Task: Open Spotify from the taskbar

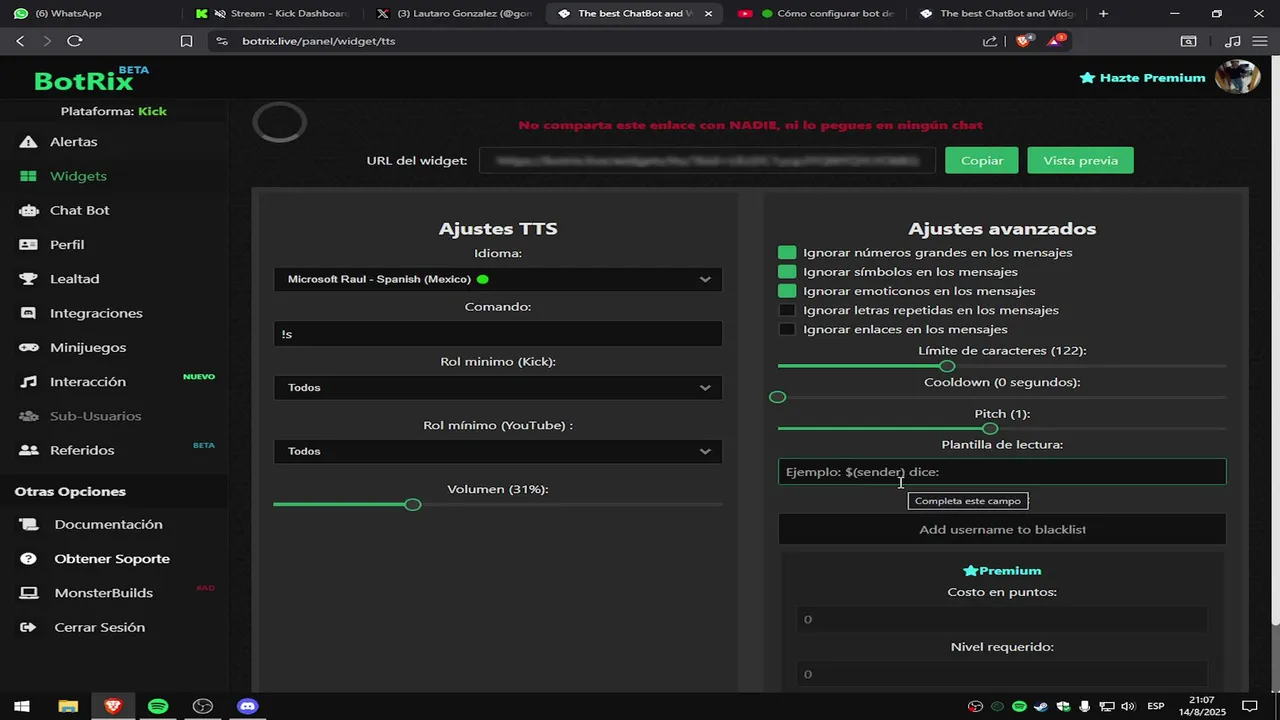Action: click(x=158, y=706)
